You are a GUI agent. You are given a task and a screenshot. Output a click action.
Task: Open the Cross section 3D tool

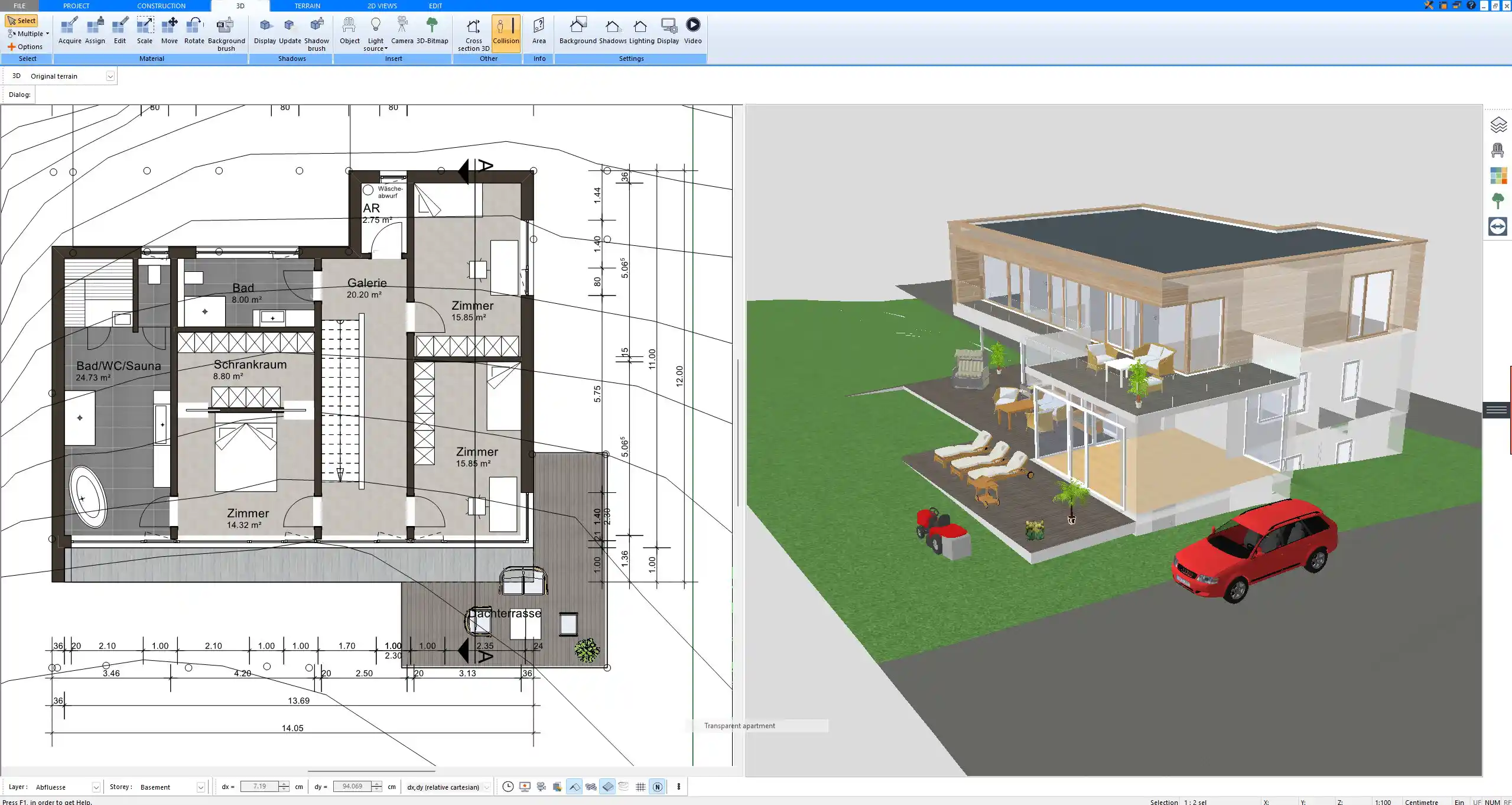473,33
